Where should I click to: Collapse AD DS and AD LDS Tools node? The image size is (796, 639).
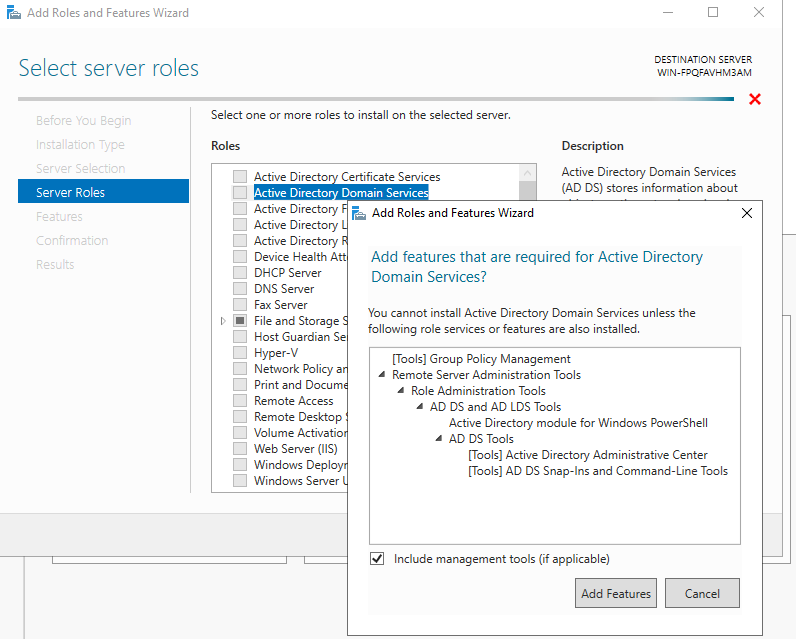(420, 407)
